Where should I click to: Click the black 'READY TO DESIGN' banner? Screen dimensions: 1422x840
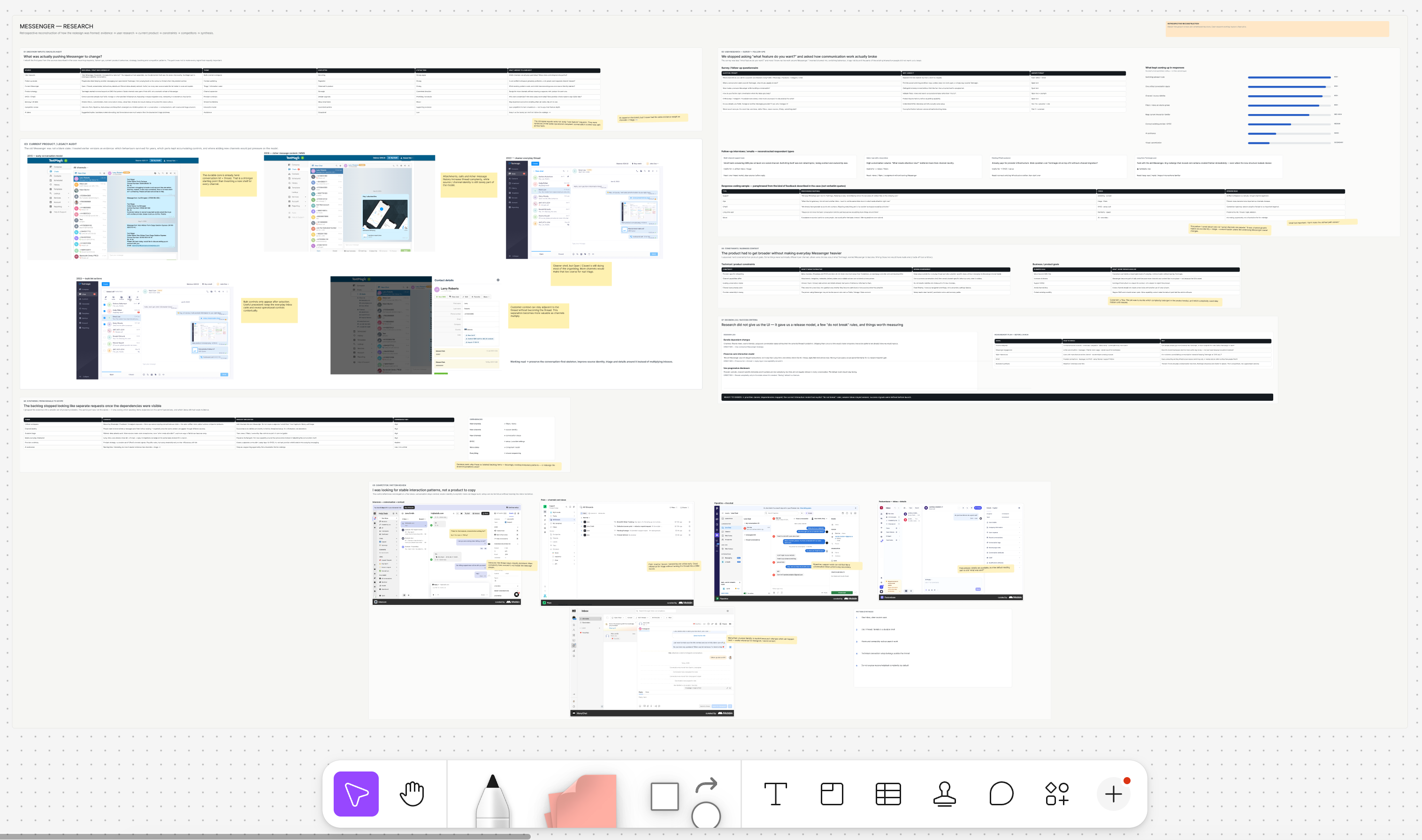(997, 397)
